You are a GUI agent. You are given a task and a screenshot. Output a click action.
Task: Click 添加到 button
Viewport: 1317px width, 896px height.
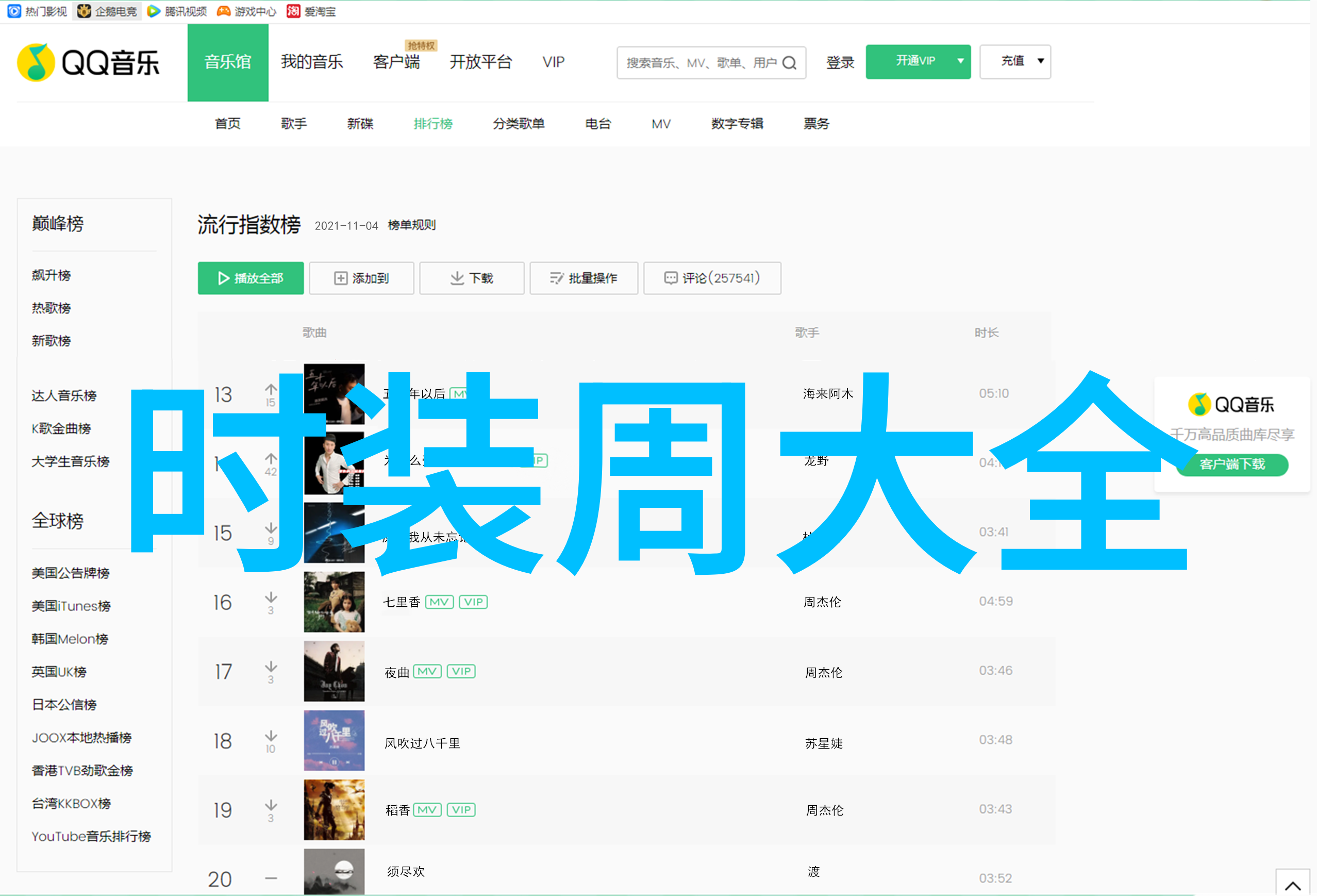point(361,278)
